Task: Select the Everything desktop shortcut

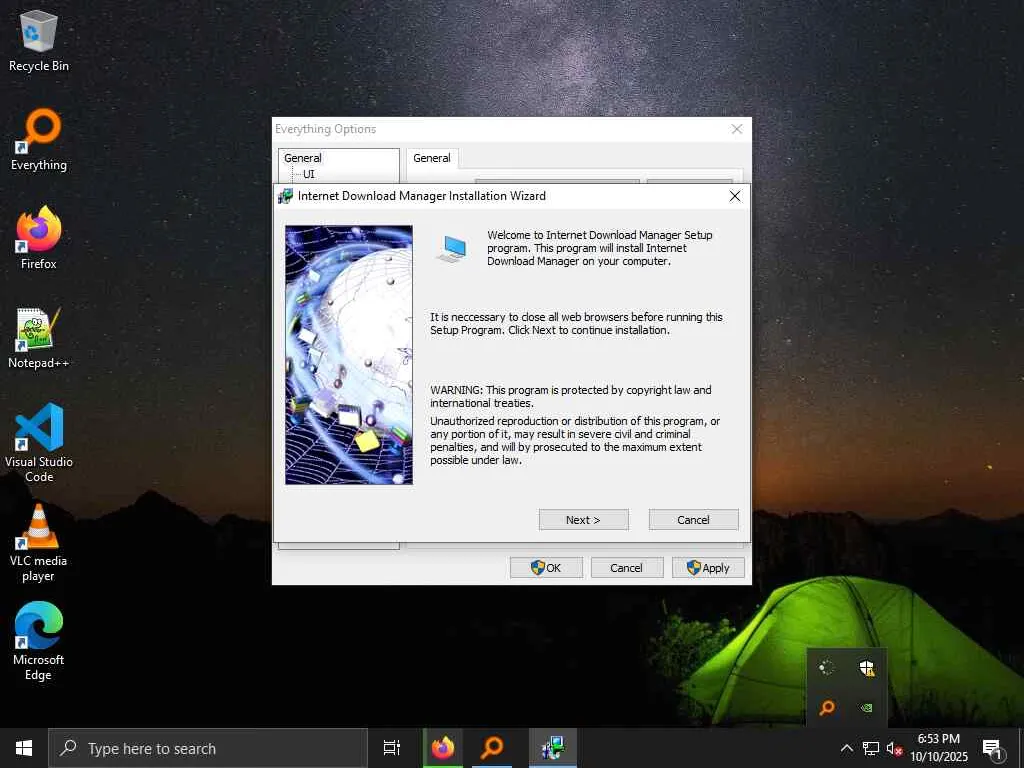Action: click(39, 140)
